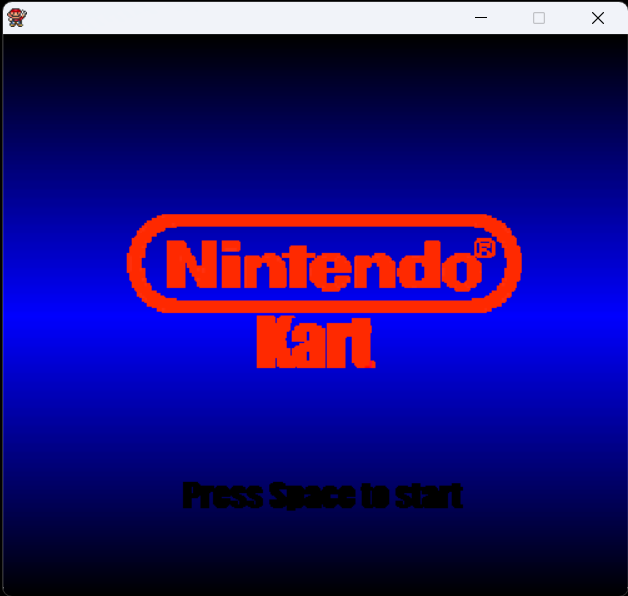Click the "Press Space to start" prompt
628x596 pixels.
point(322,495)
